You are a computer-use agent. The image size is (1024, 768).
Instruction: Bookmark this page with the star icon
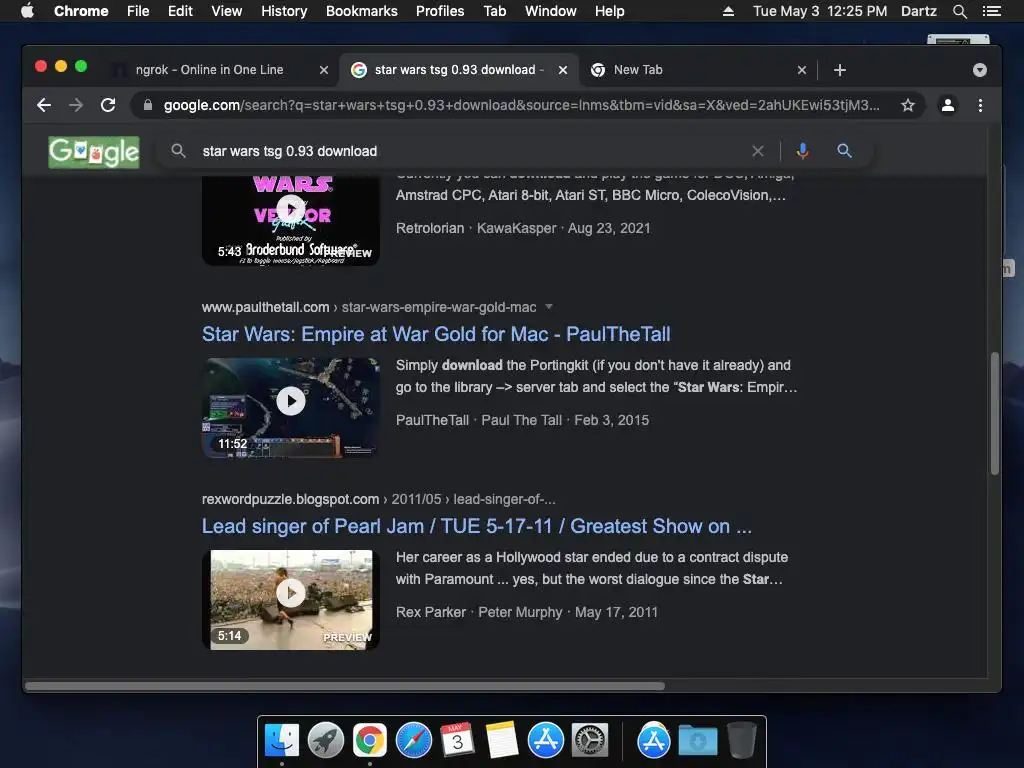(908, 105)
